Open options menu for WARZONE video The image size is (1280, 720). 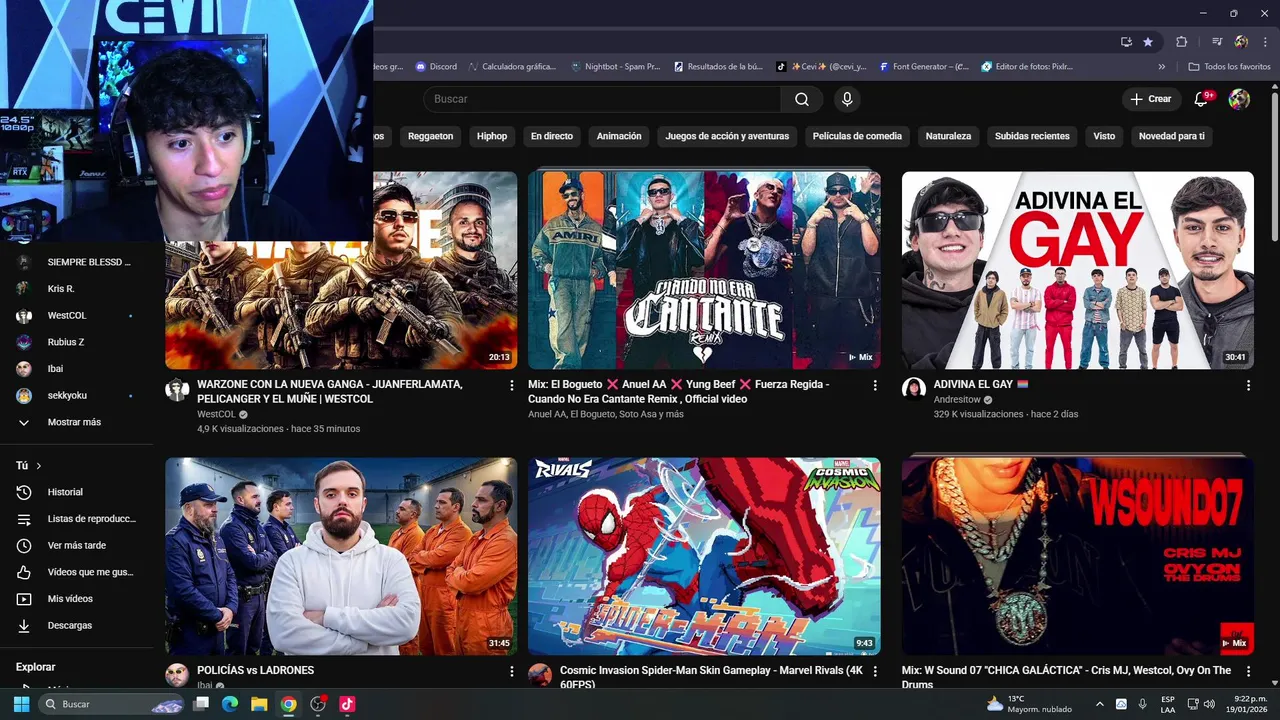(x=512, y=385)
